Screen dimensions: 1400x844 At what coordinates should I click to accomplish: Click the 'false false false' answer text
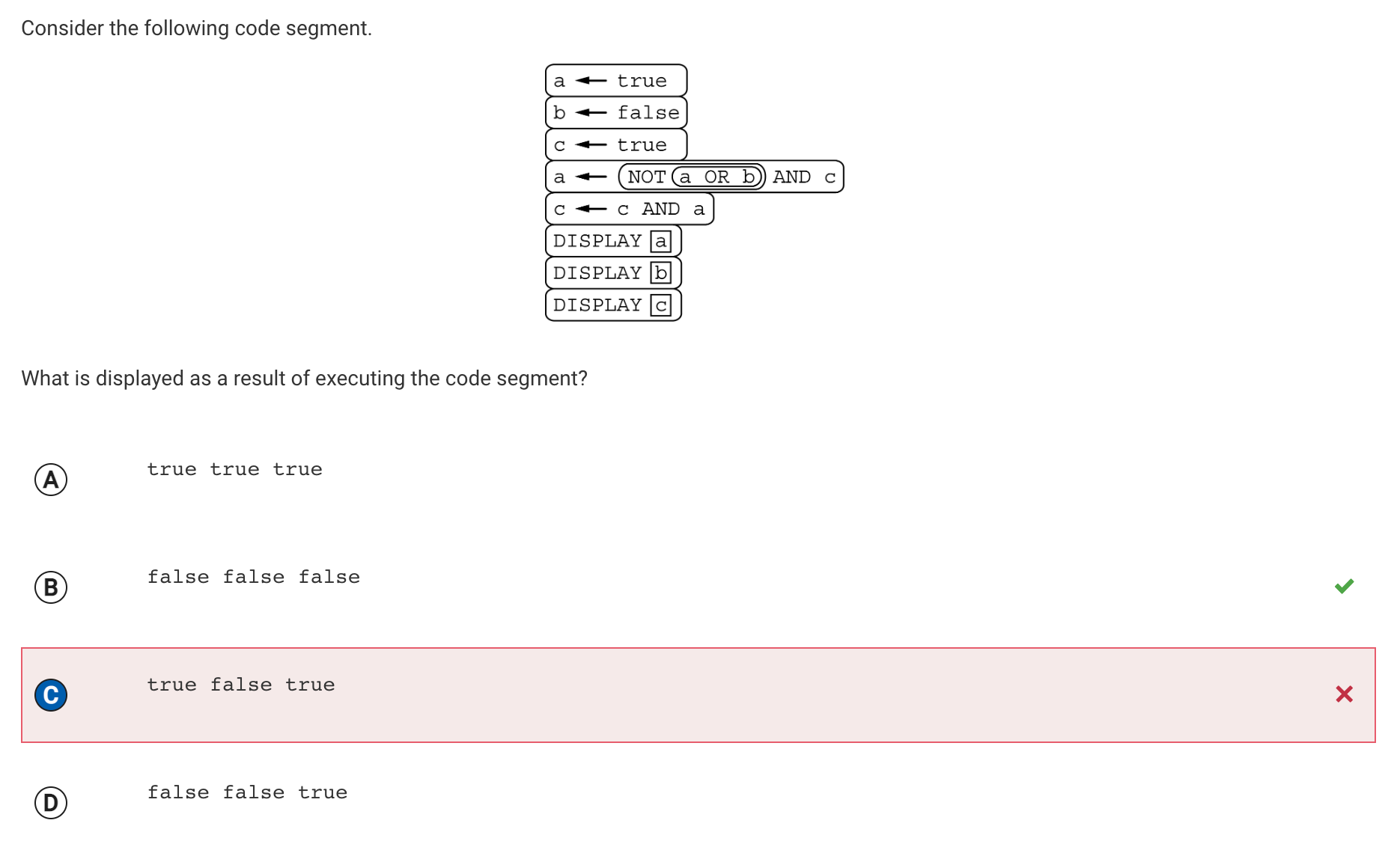pos(253,577)
